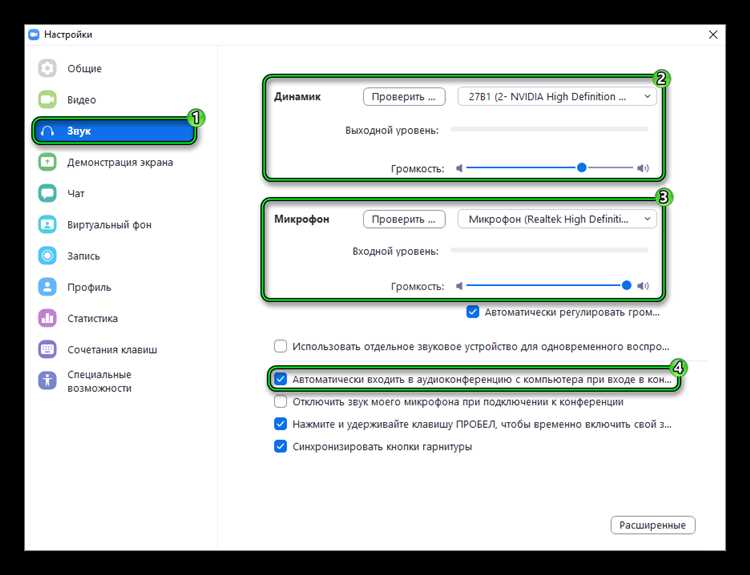Check Отключить звук моего микрофона checkbox

[x=280, y=401]
